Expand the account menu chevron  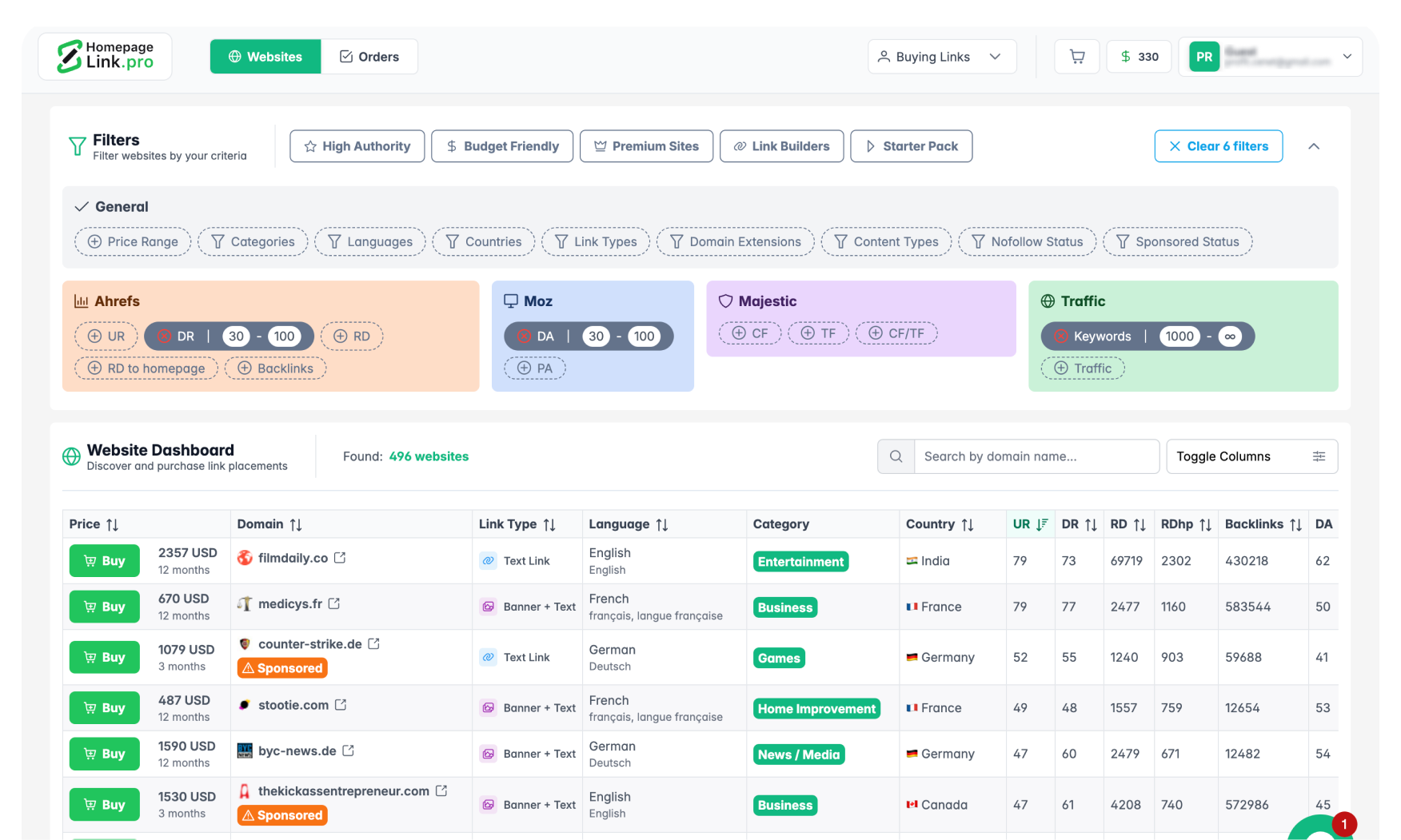click(x=1347, y=57)
